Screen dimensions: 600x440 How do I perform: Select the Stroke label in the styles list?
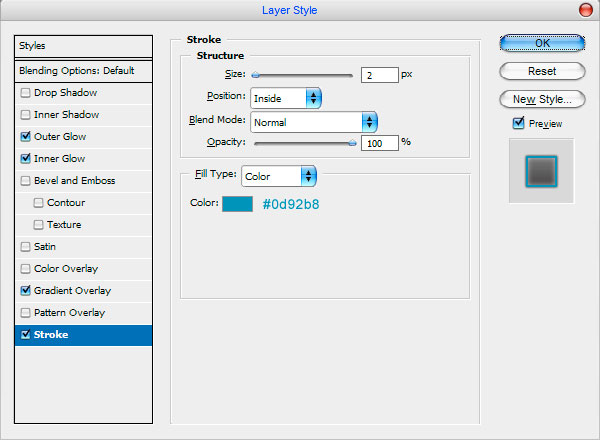point(51,334)
